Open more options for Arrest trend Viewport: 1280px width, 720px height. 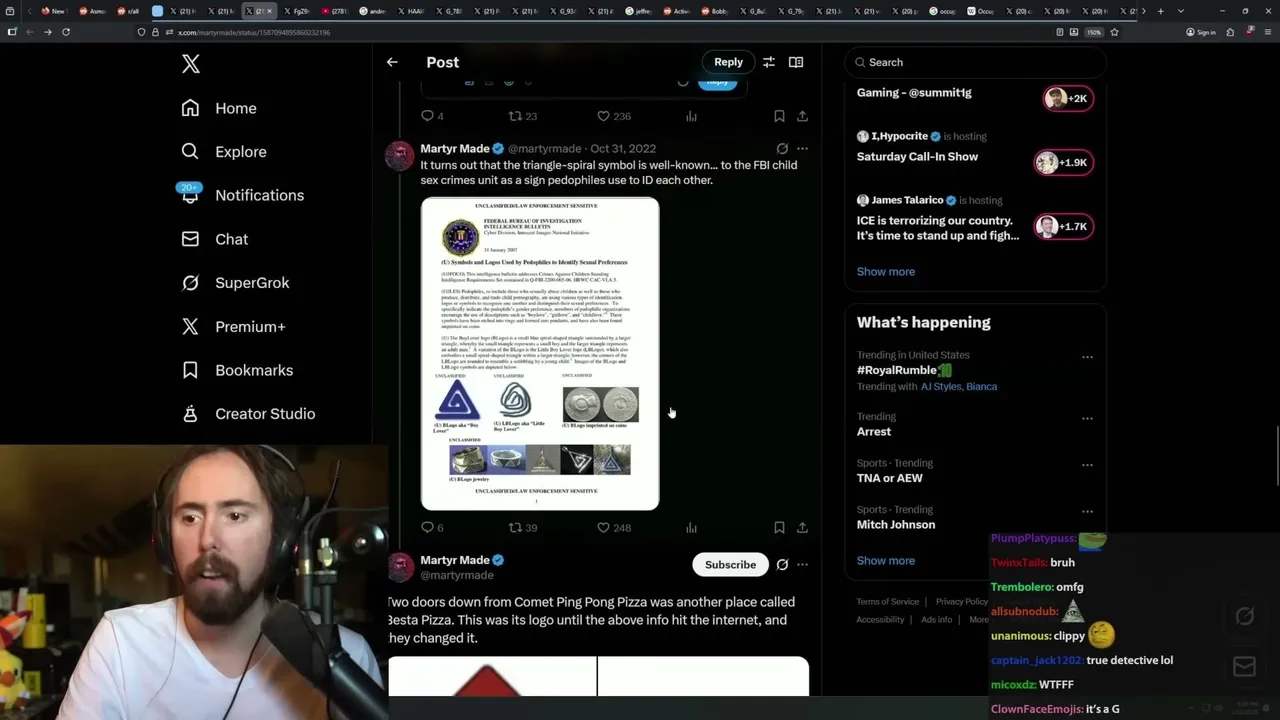click(x=1087, y=418)
